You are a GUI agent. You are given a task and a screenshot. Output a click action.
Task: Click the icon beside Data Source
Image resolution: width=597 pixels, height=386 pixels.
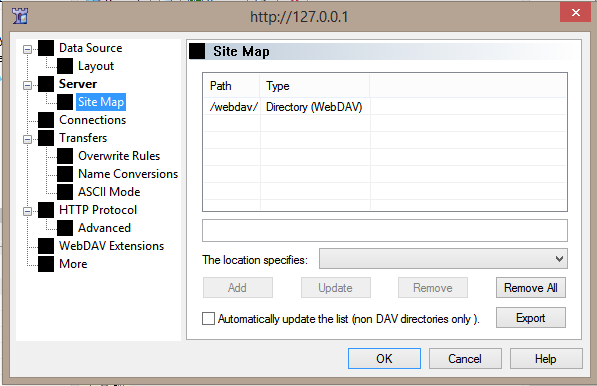46,48
